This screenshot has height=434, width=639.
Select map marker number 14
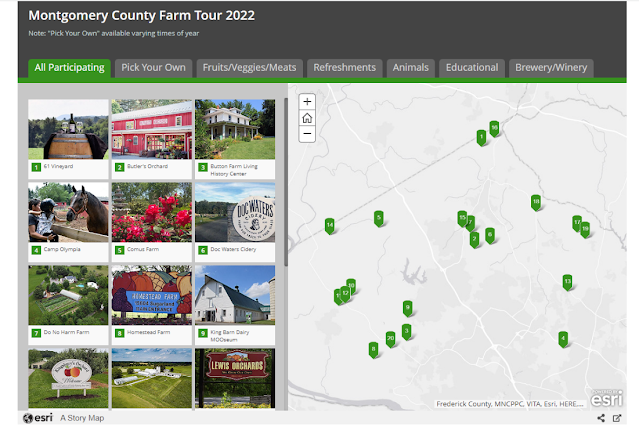(x=330, y=226)
